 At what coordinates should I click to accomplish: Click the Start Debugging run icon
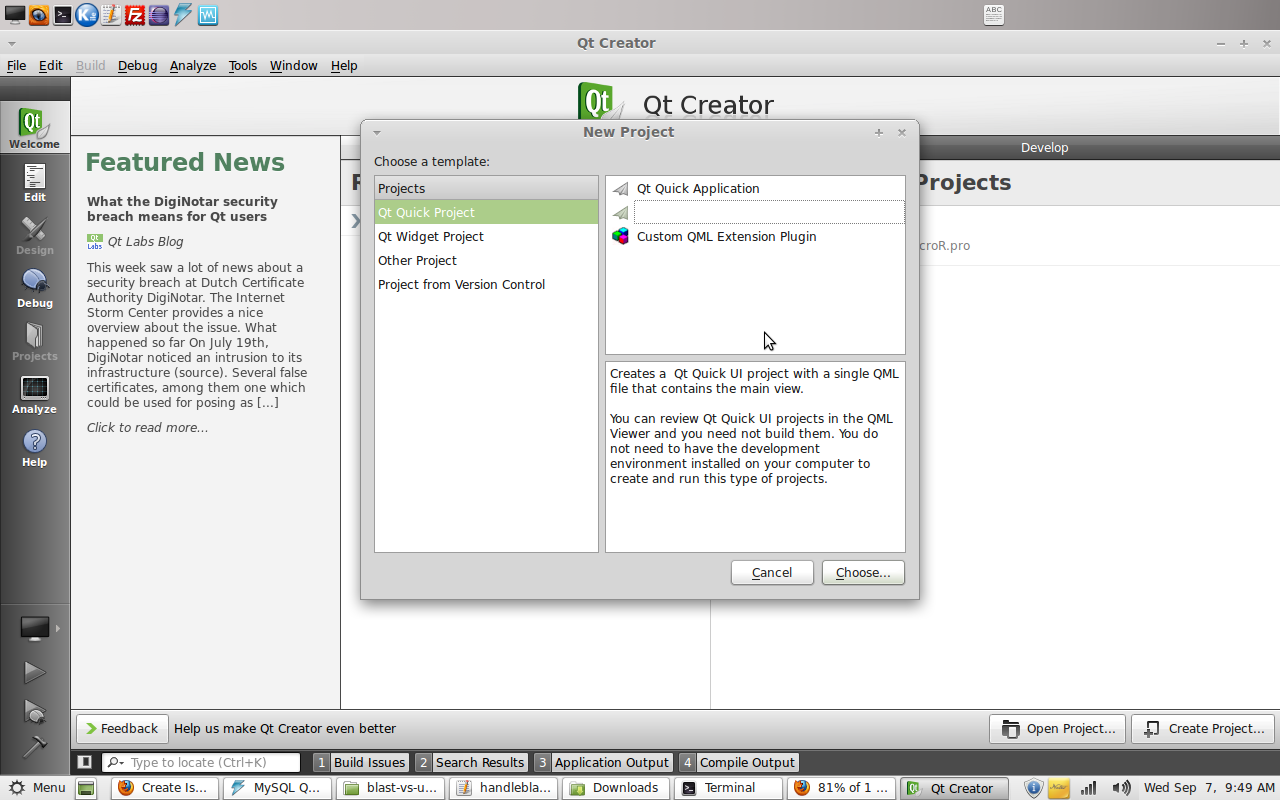pyautogui.click(x=35, y=711)
